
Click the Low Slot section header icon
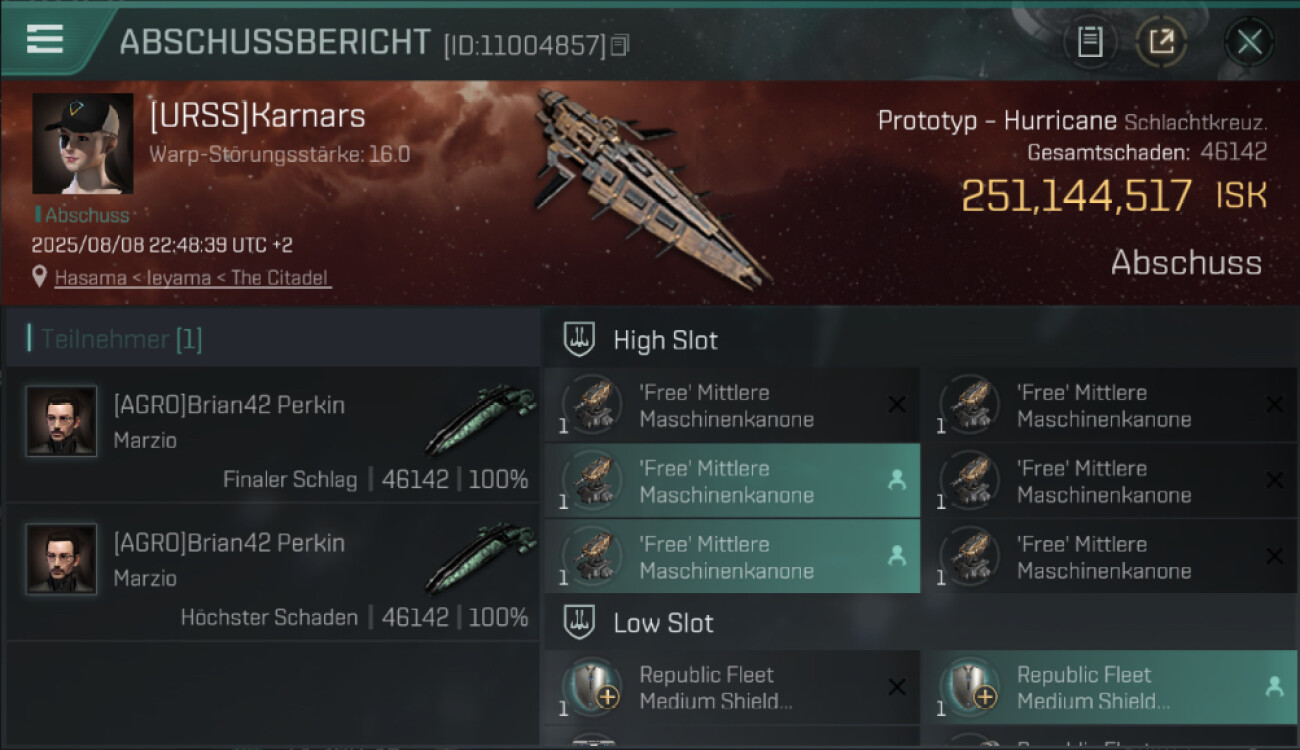[x=580, y=623]
